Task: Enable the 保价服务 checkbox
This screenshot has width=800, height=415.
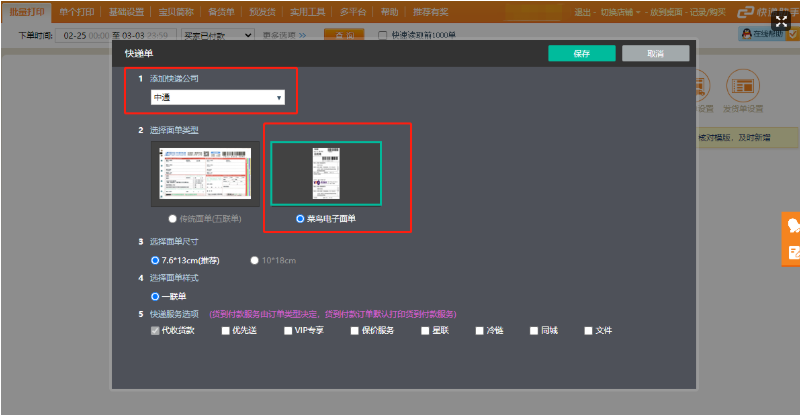Action: tap(355, 331)
